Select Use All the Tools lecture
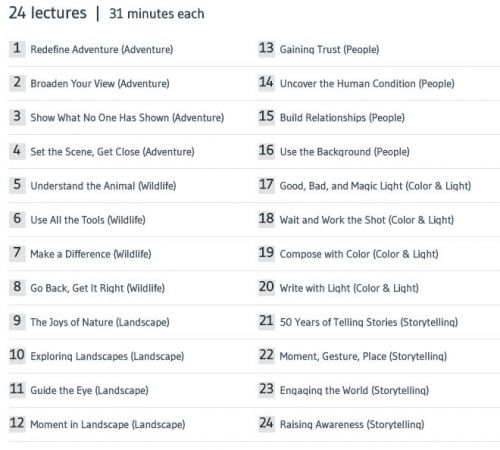Viewport: 500px width, 450px height. click(x=88, y=220)
